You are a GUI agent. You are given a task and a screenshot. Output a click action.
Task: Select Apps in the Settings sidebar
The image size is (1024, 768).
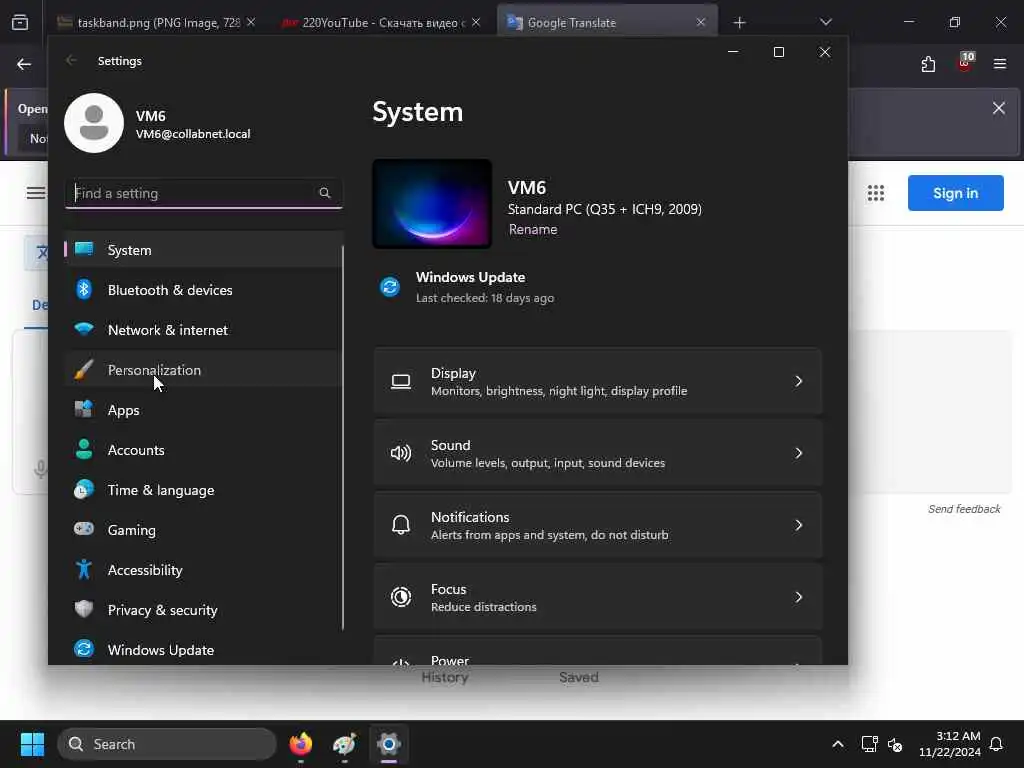203,410
